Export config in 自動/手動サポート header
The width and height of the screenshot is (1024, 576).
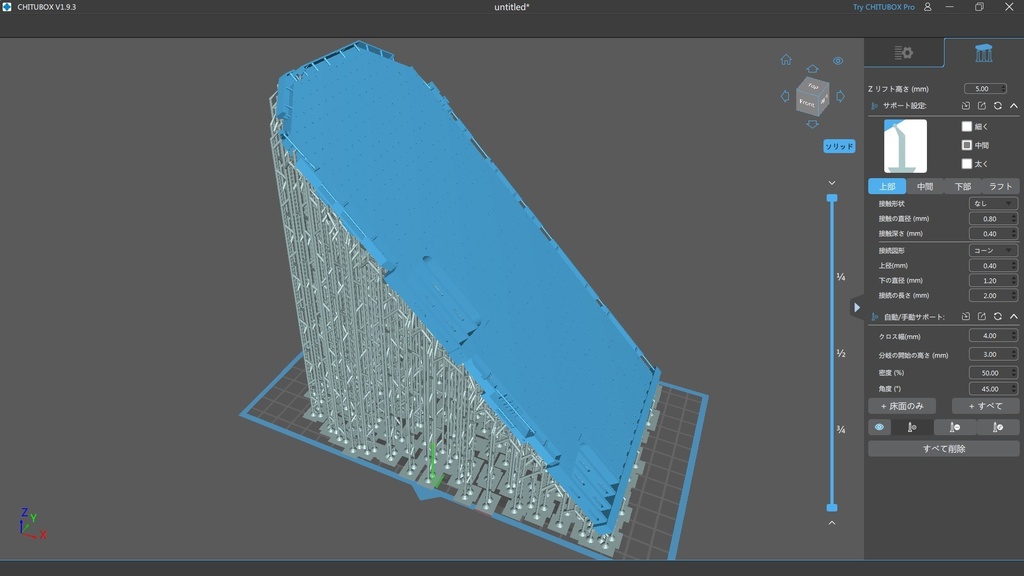click(x=982, y=317)
